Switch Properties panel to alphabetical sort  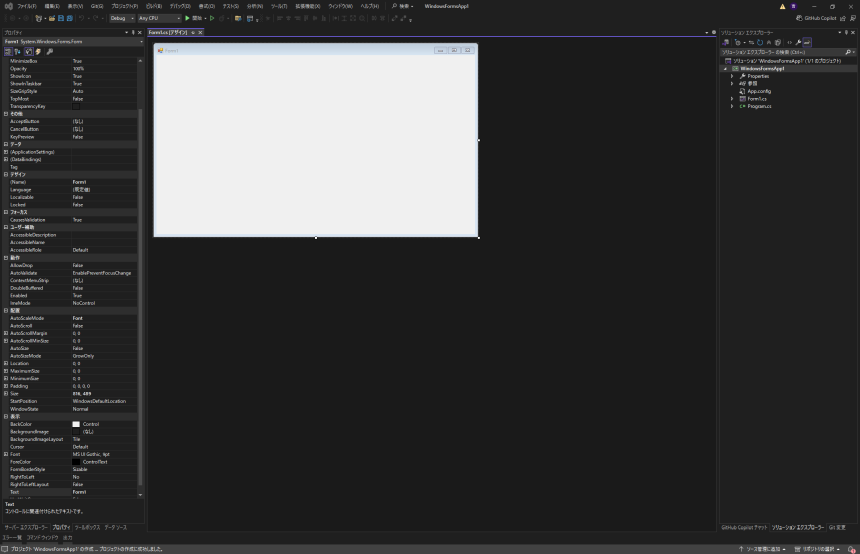(x=18, y=51)
